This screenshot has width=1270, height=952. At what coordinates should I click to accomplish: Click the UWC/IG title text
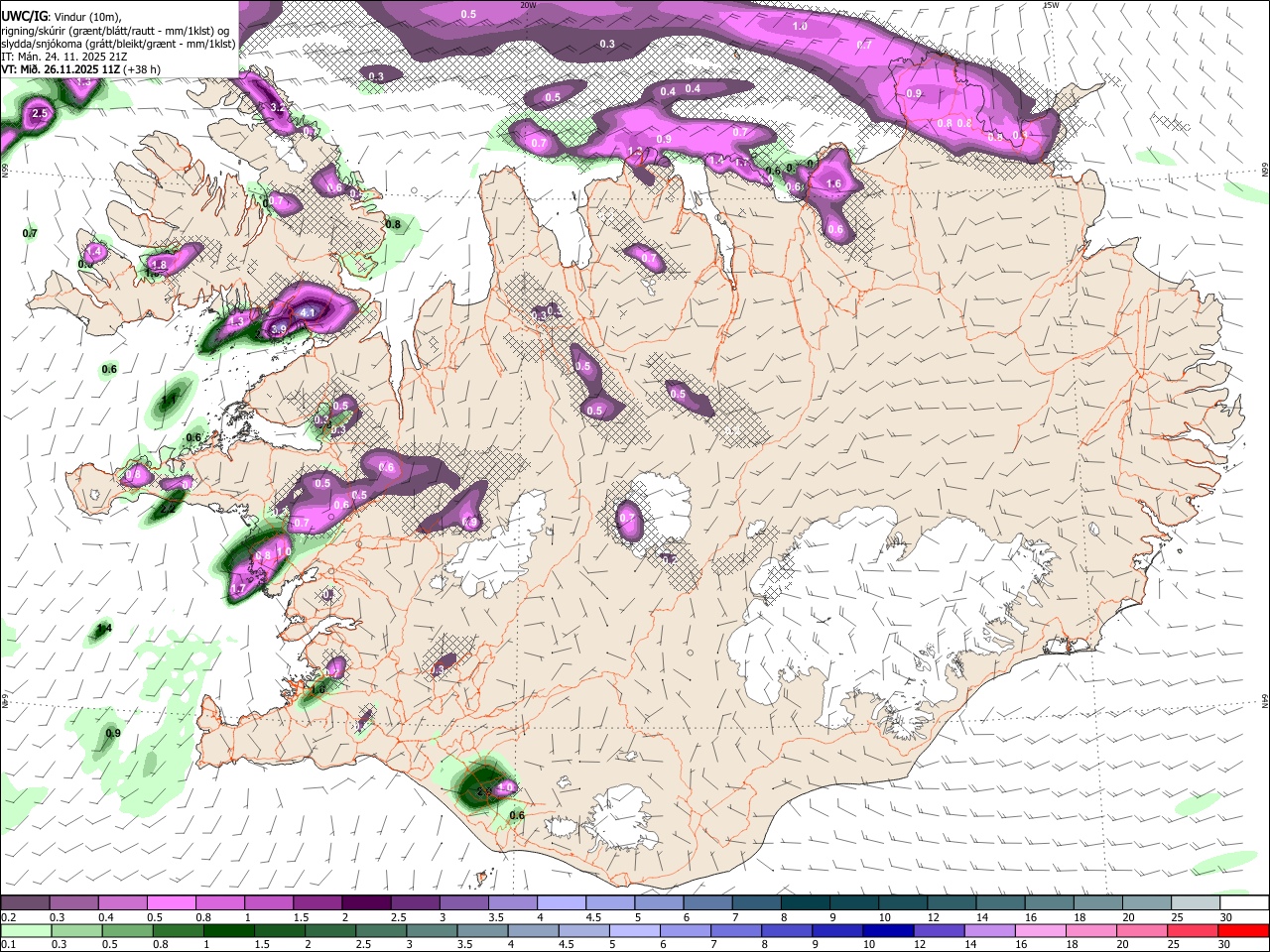click(x=24, y=16)
